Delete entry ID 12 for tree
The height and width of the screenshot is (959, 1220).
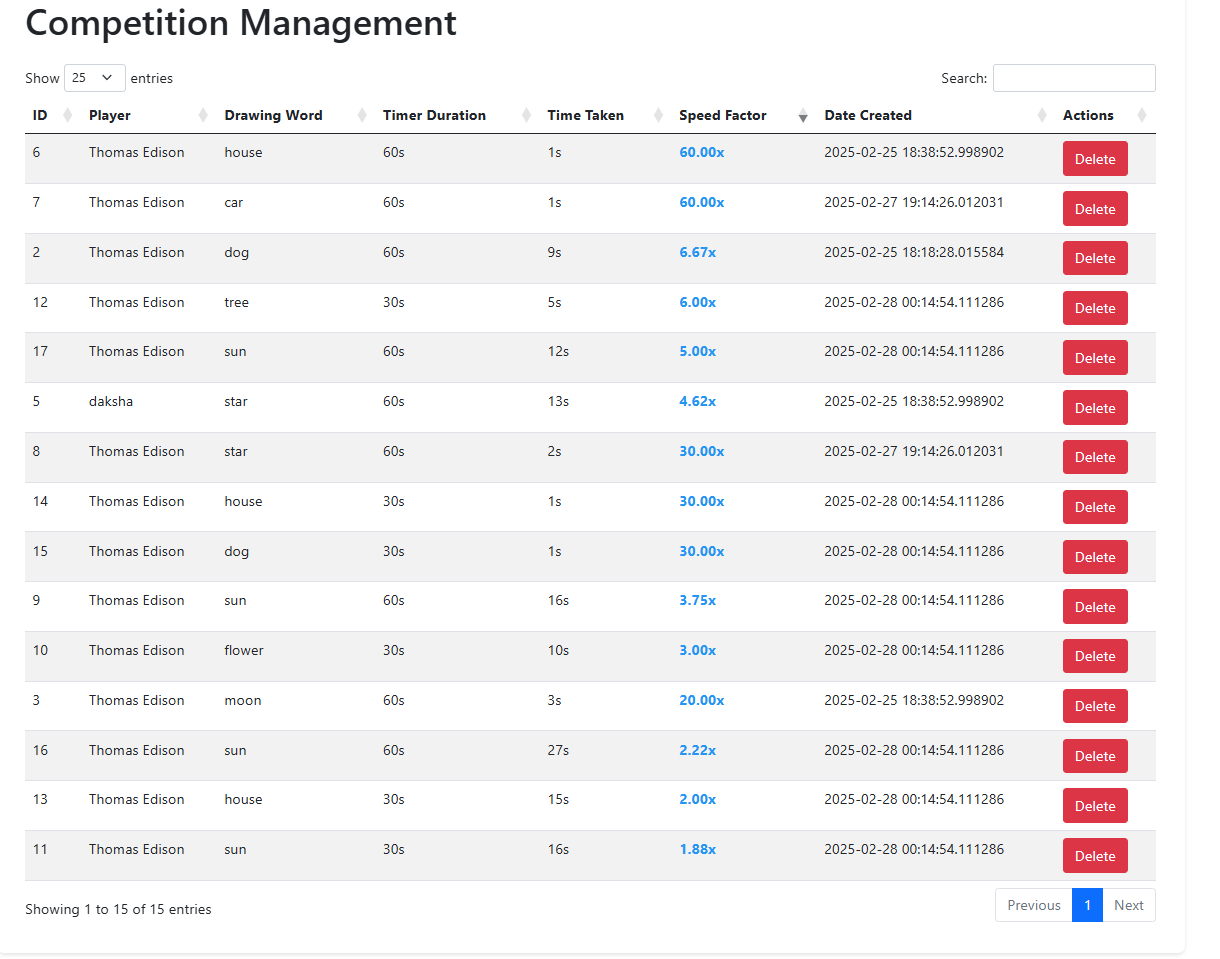(1095, 308)
